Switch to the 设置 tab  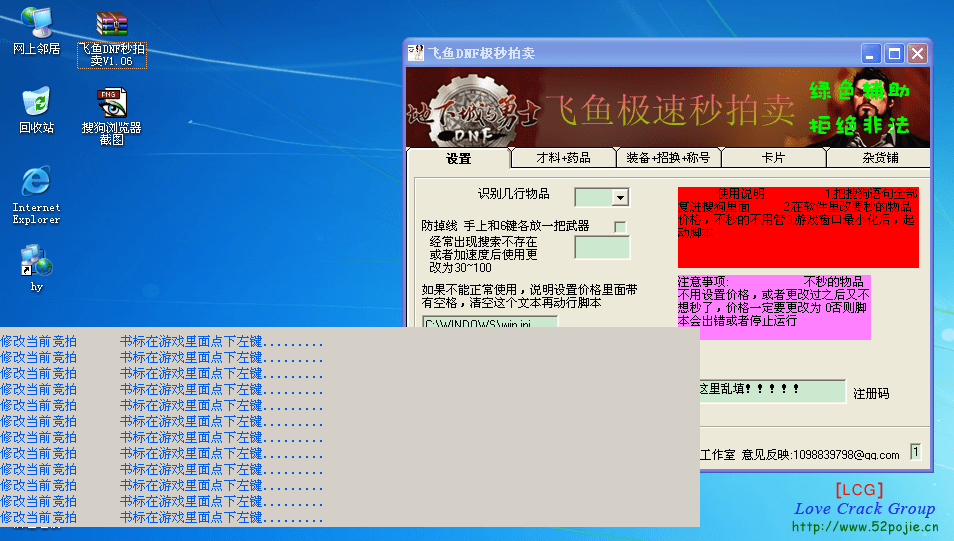(x=458, y=159)
